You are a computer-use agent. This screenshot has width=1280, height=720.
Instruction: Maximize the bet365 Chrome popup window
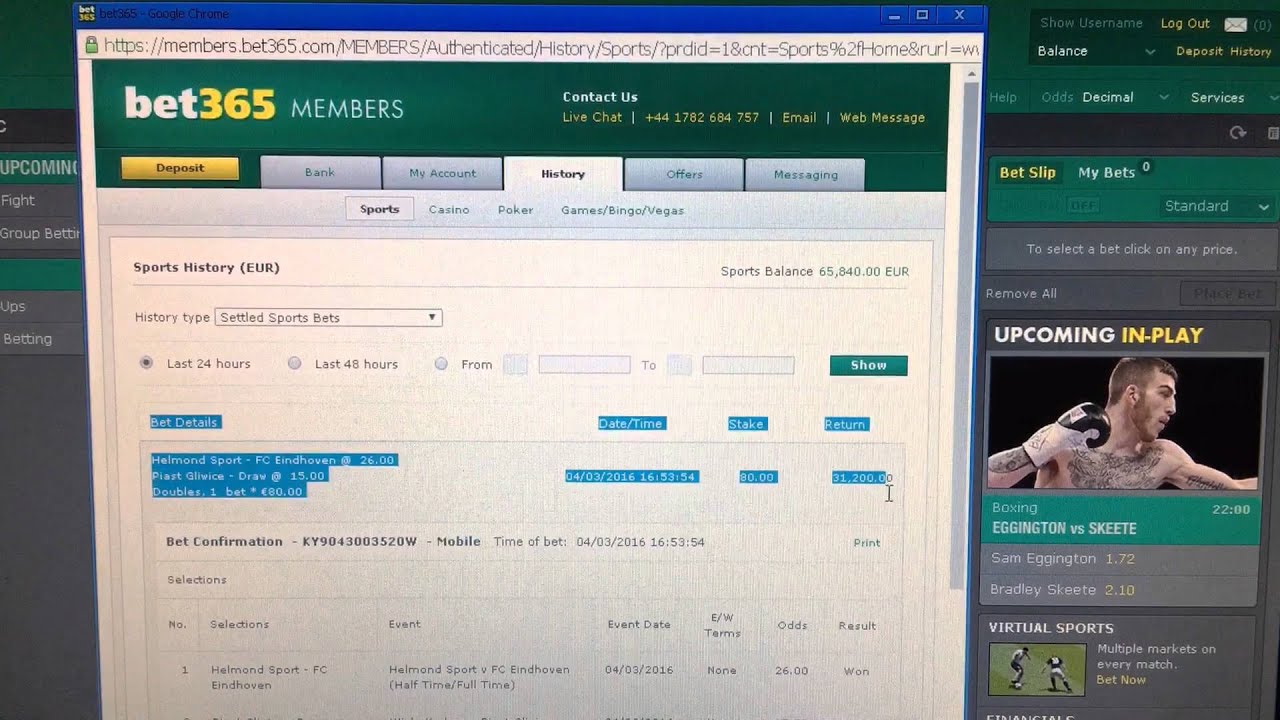(x=922, y=14)
